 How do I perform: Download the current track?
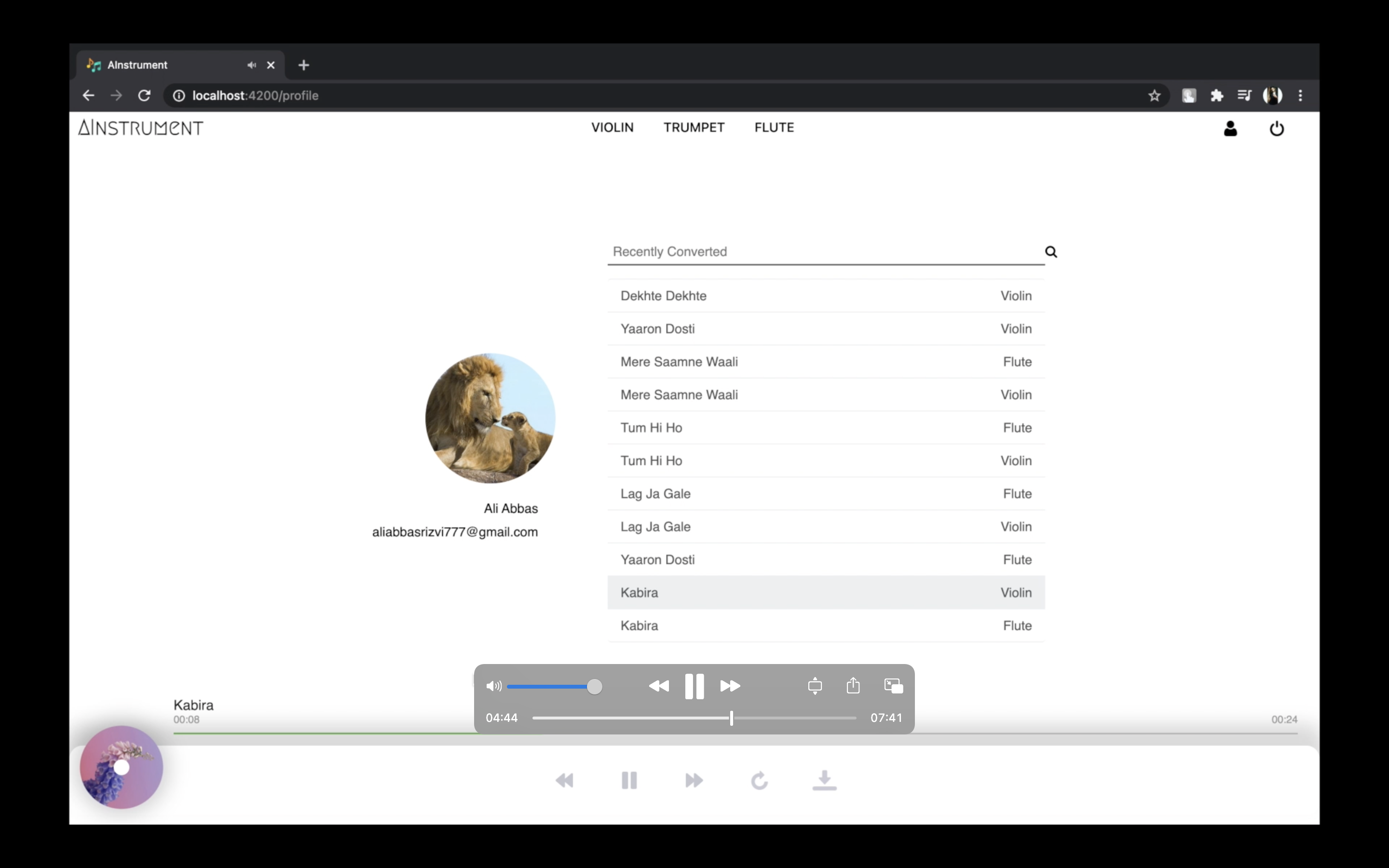(x=824, y=780)
